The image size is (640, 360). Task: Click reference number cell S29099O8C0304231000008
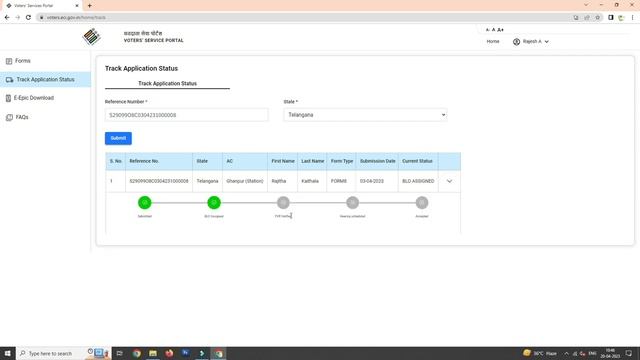(159, 181)
